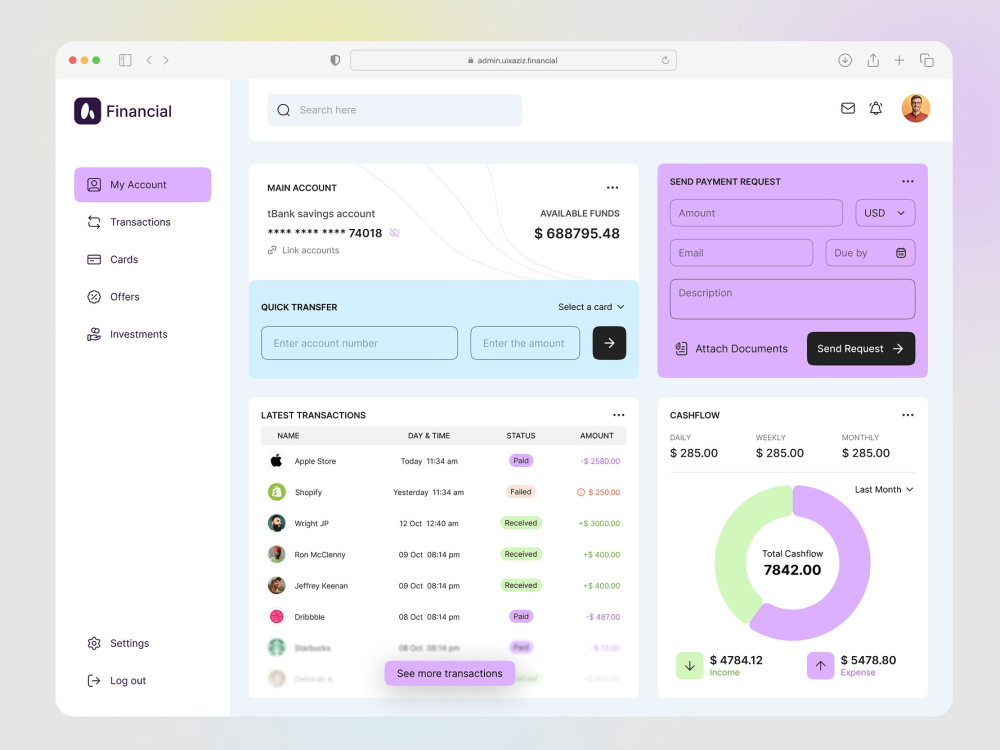The image size is (1000, 750).
Task: Select the Wright JP transaction name
Action: pyautogui.click(x=311, y=523)
